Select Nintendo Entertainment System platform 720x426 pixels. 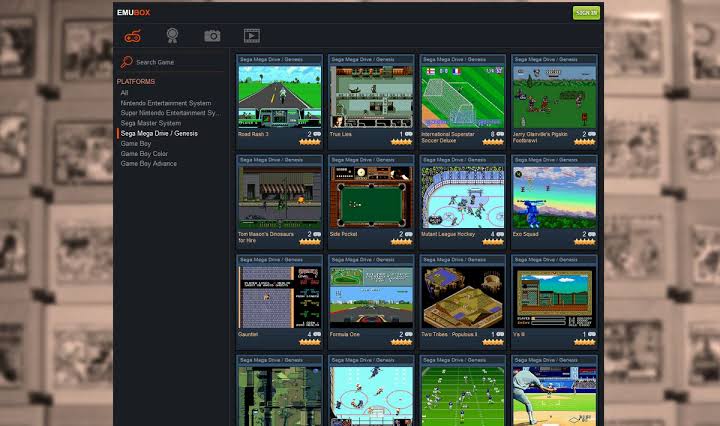coord(166,103)
